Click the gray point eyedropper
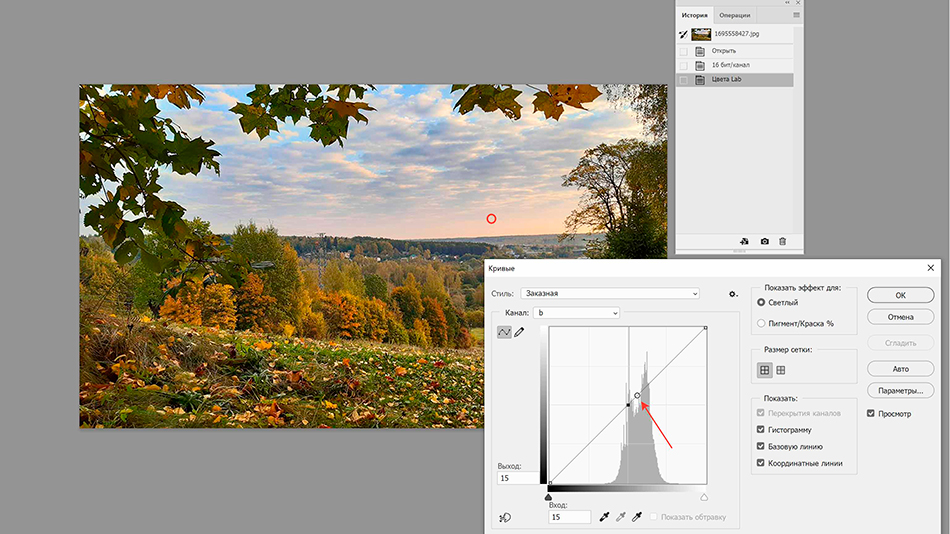This screenshot has width=950, height=534. pyautogui.click(x=619, y=517)
